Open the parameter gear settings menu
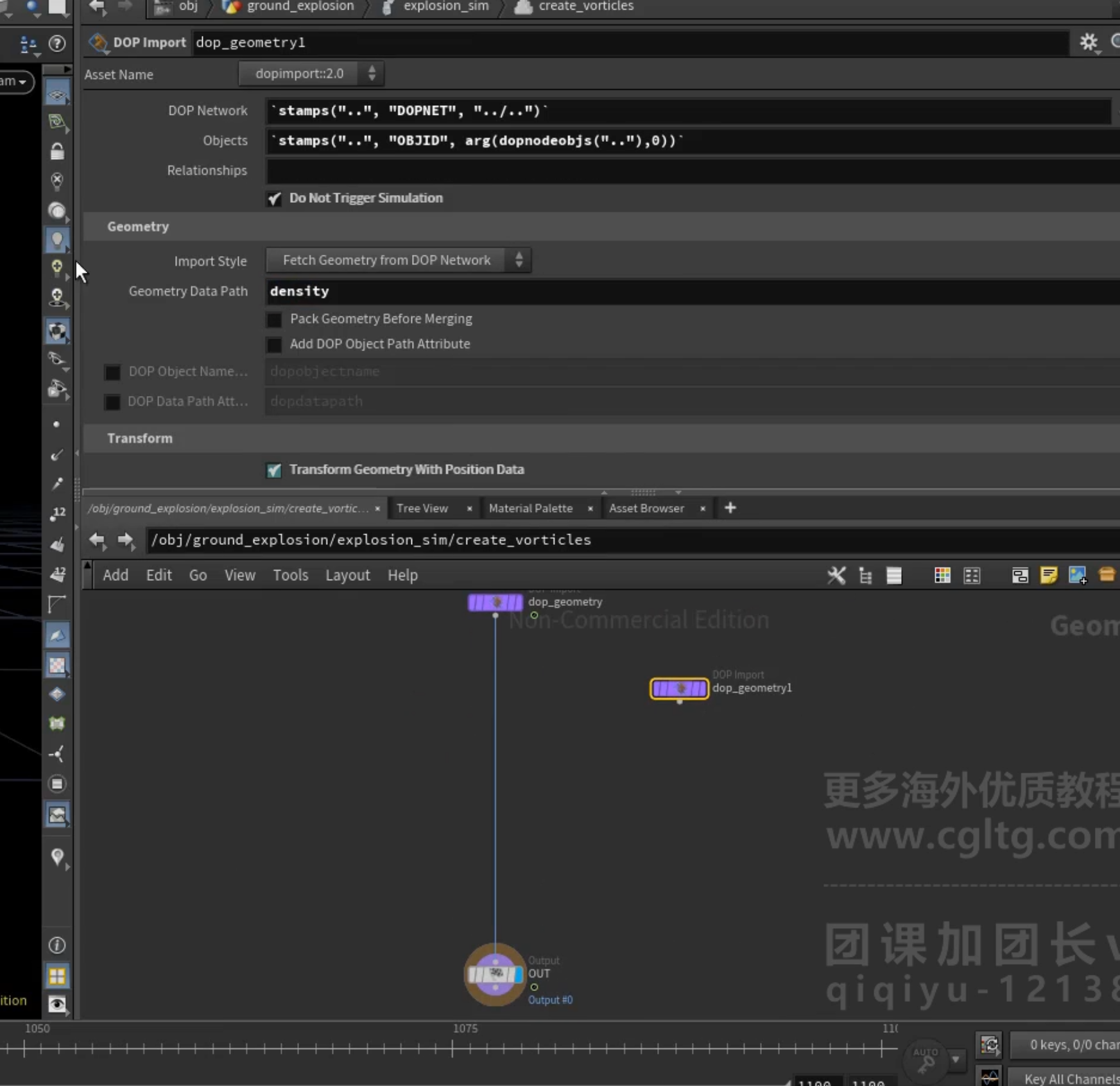The image size is (1120, 1086). point(1089,42)
